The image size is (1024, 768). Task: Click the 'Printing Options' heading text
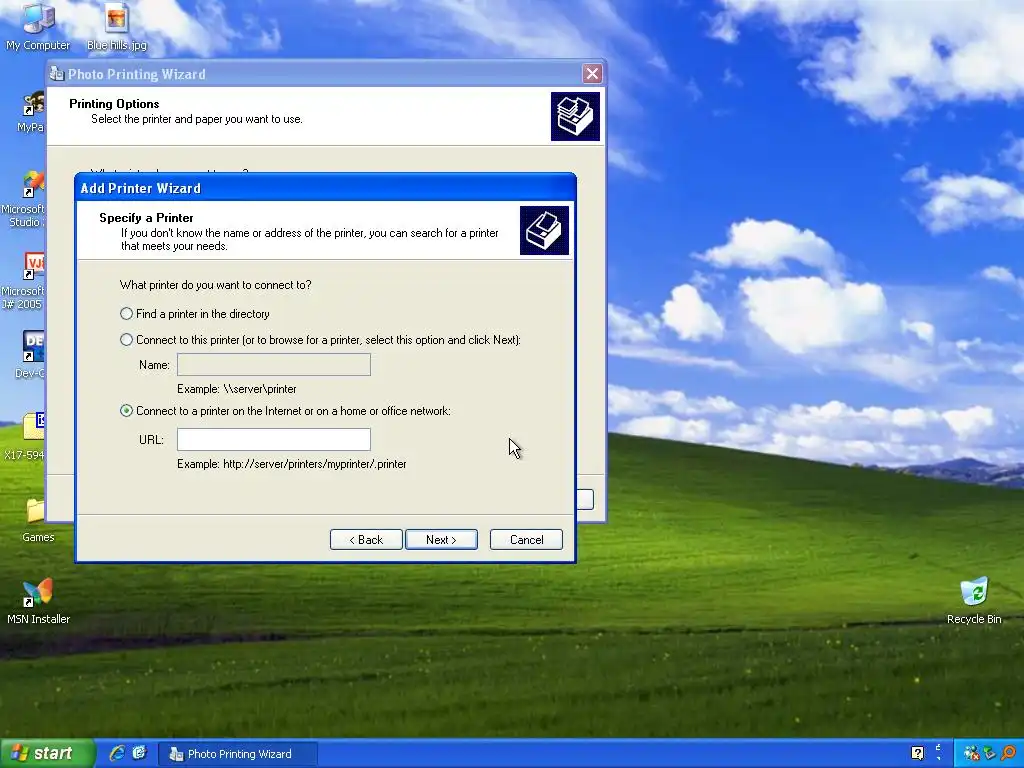point(114,104)
